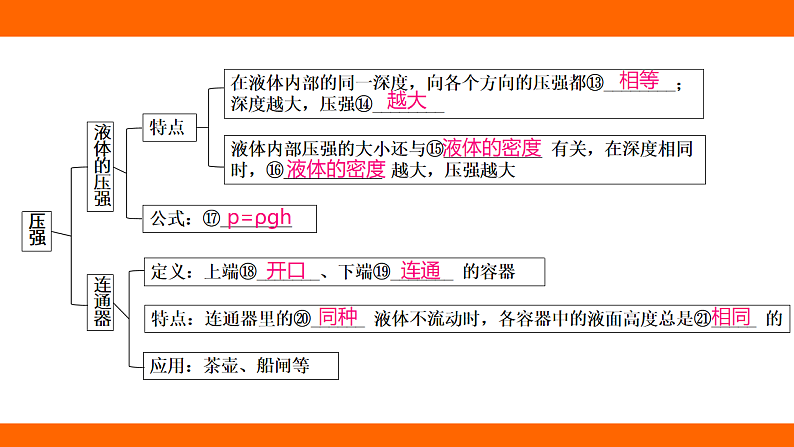Click the pink answer 连通 at blank ⑲
The image size is (794, 447).
pos(420,270)
